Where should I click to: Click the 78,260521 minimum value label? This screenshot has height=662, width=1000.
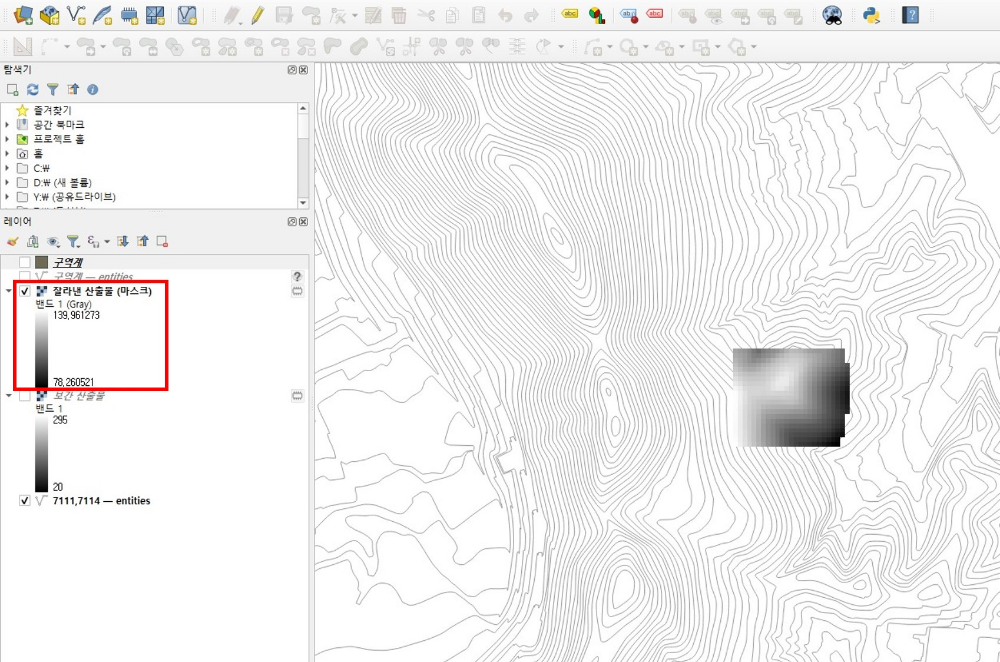73,382
